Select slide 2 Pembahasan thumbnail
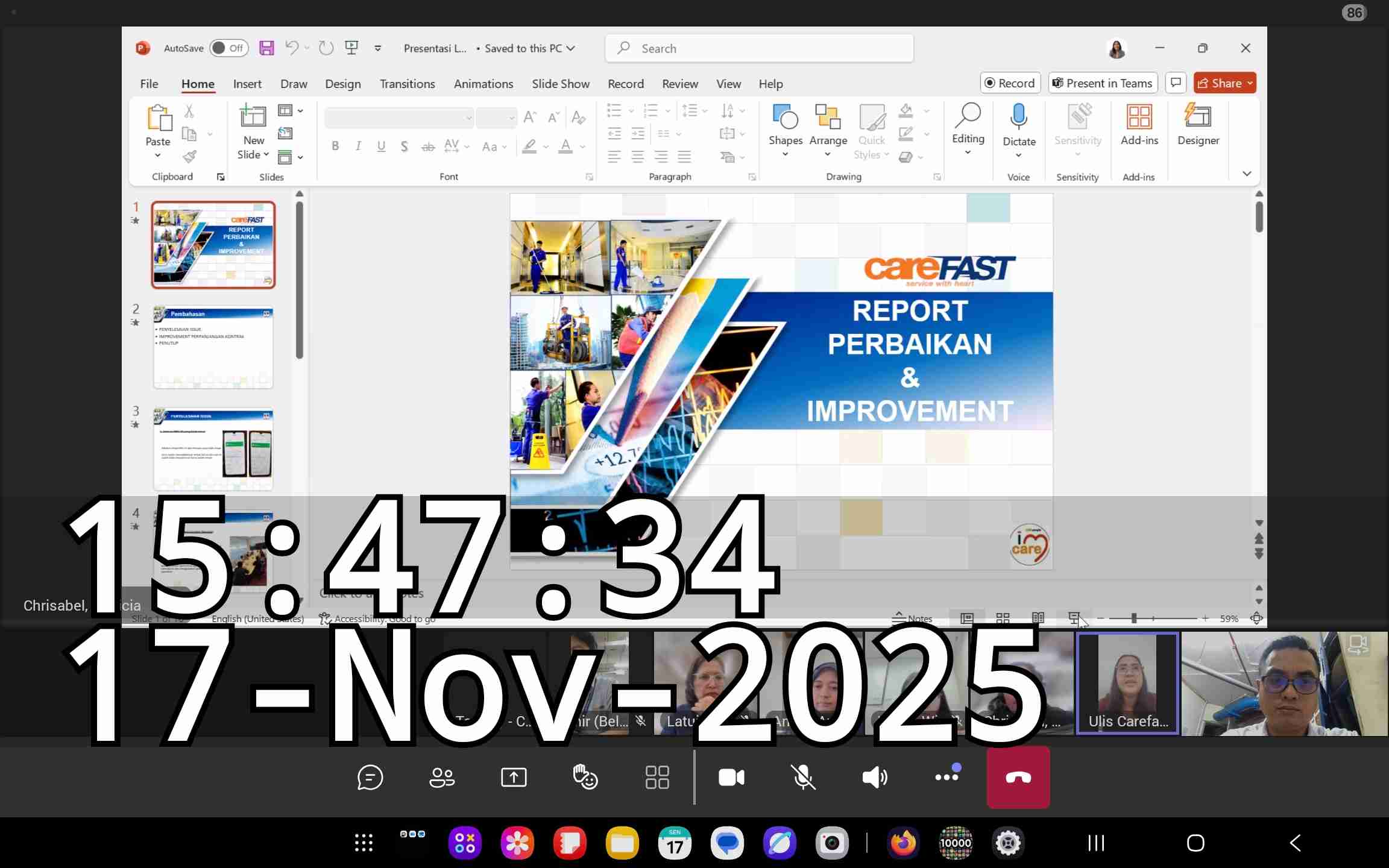Image resolution: width=1389 pixels, height=868 pixels. click(213, 348)
